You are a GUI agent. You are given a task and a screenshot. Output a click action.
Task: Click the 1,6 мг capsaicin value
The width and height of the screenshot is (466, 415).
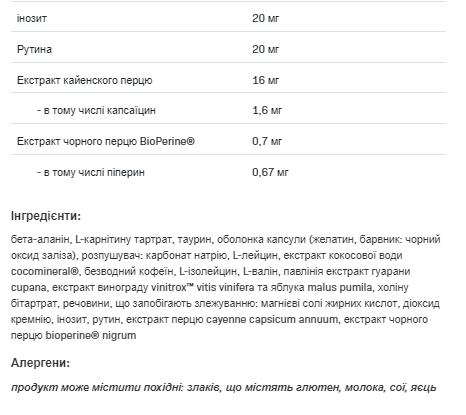(x=267, y=110)
